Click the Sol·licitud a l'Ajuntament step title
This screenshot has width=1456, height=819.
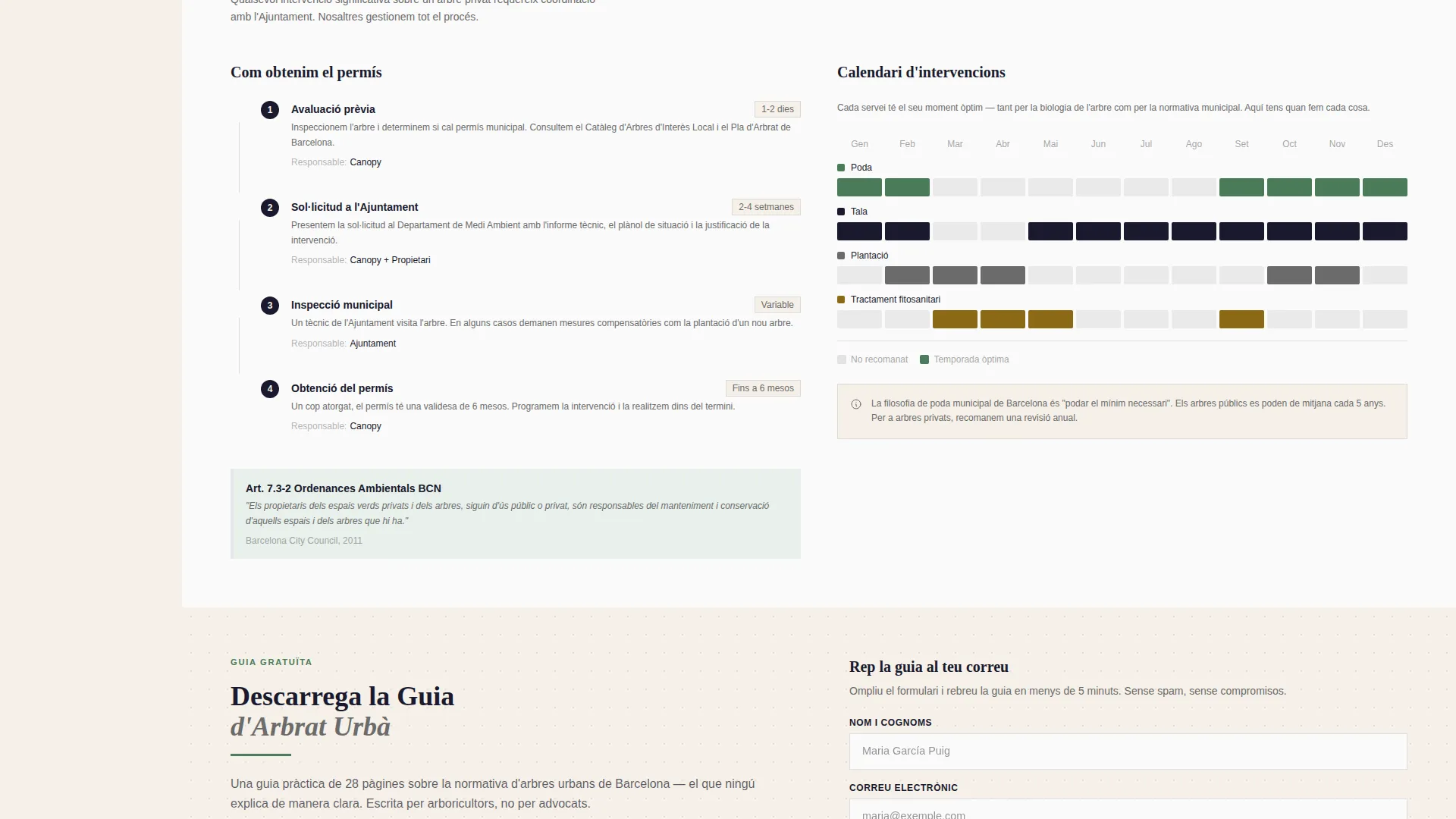click(354, 207)
